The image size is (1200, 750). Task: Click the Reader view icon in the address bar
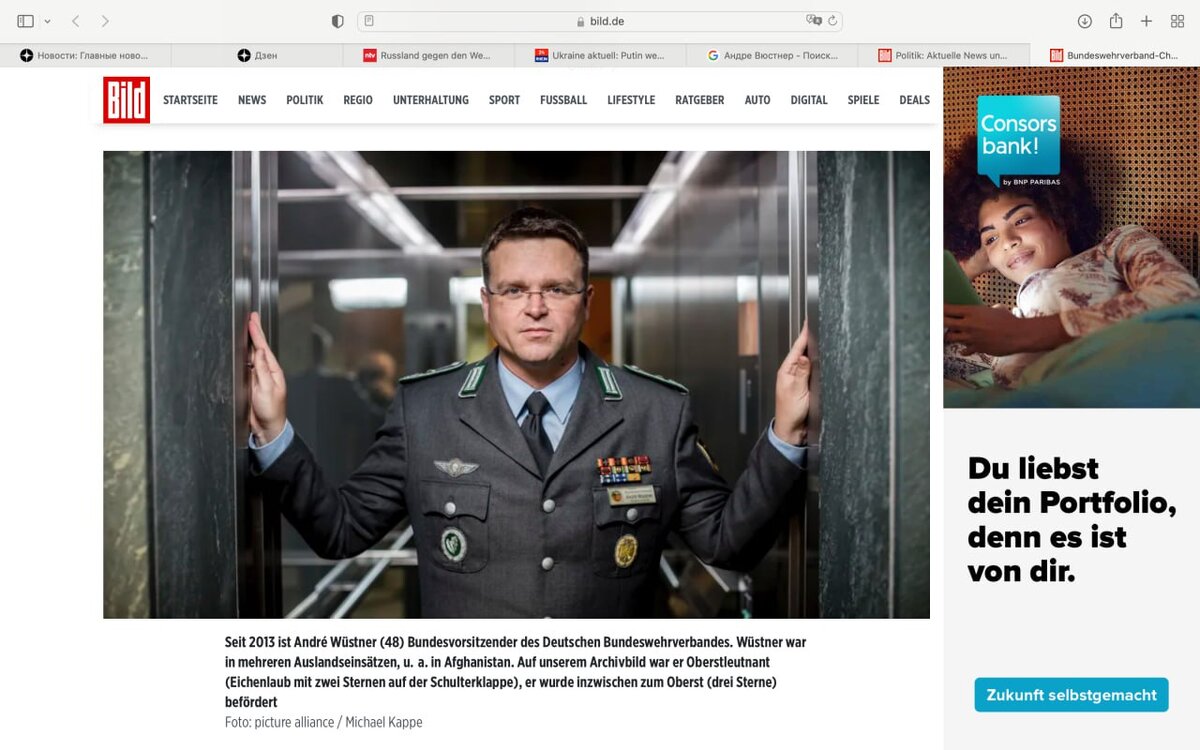[x=369, y=21]
